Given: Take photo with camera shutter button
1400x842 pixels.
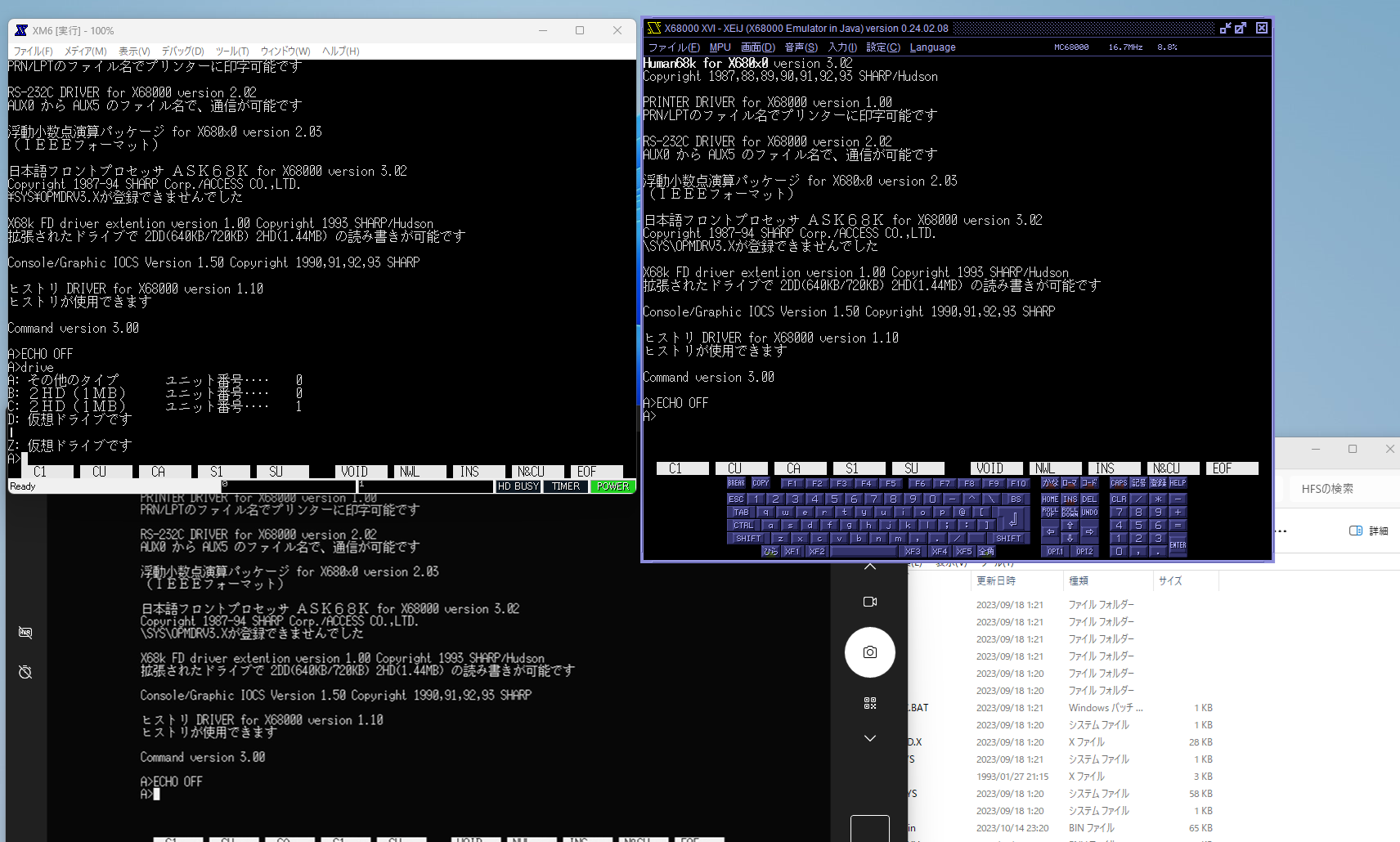Looking at the screenshot, I should (x=870, y=652).
